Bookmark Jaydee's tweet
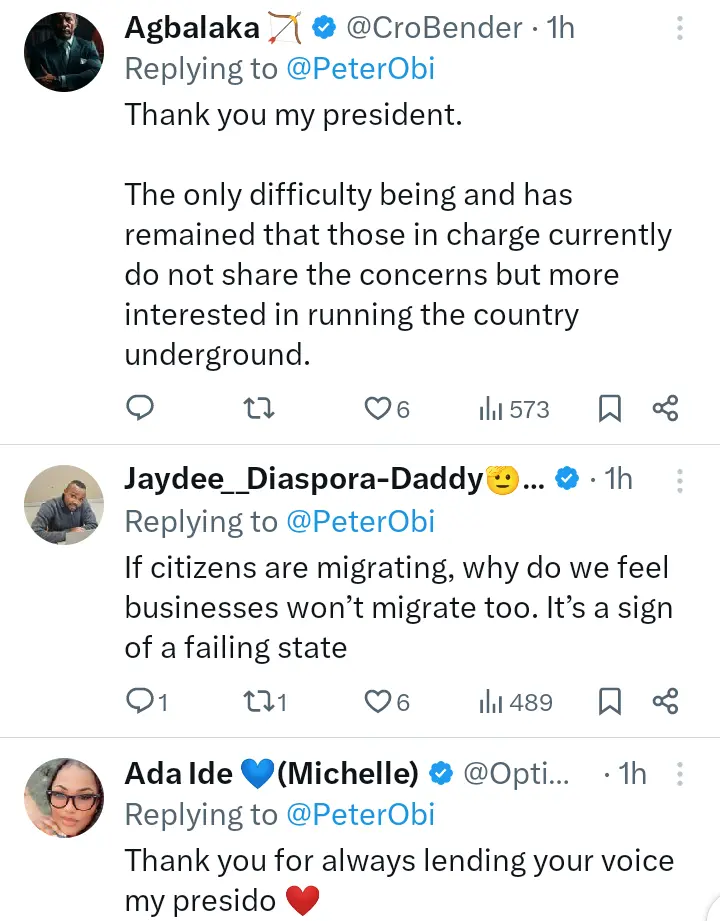Screen dimensions: 720x921 point(610,702)
